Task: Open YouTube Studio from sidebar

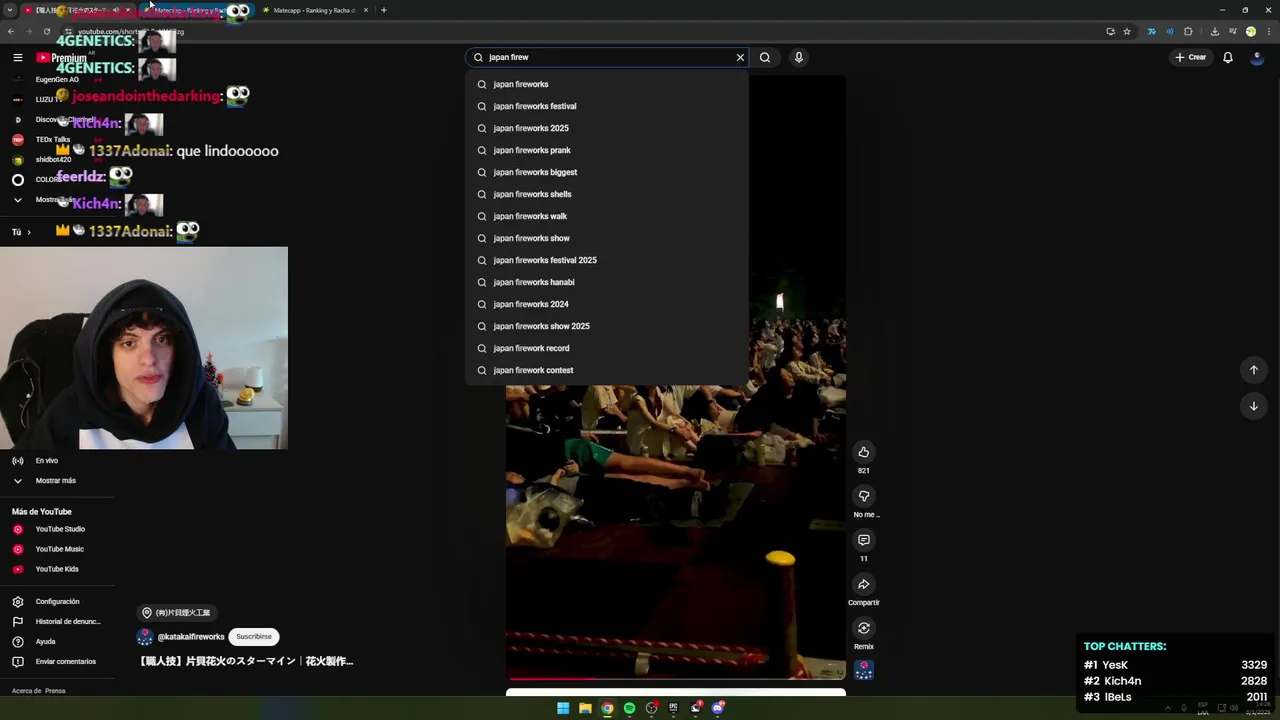Action: pos(57,529)
